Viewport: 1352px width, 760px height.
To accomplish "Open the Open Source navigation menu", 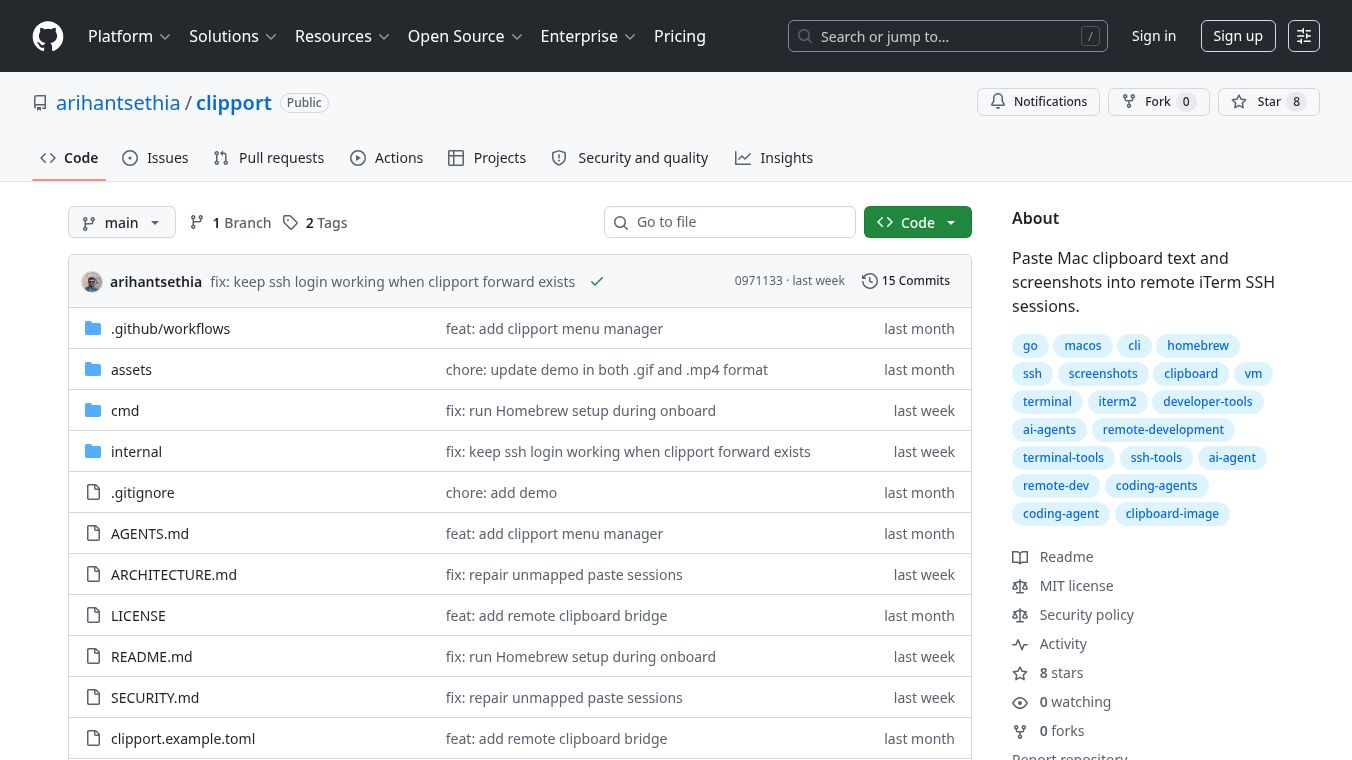I will (465, 36).
